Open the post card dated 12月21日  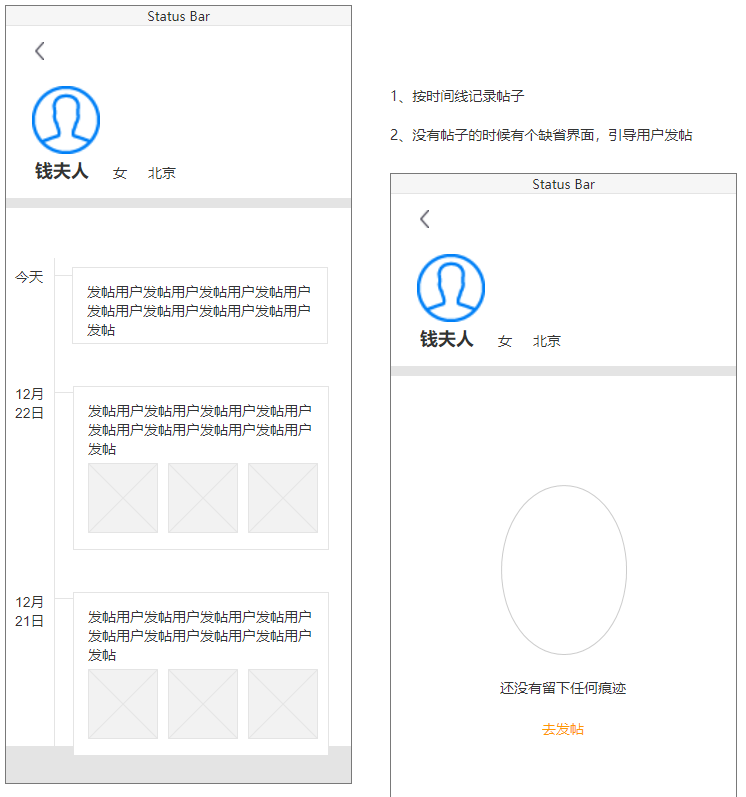[x=201, y=673]
